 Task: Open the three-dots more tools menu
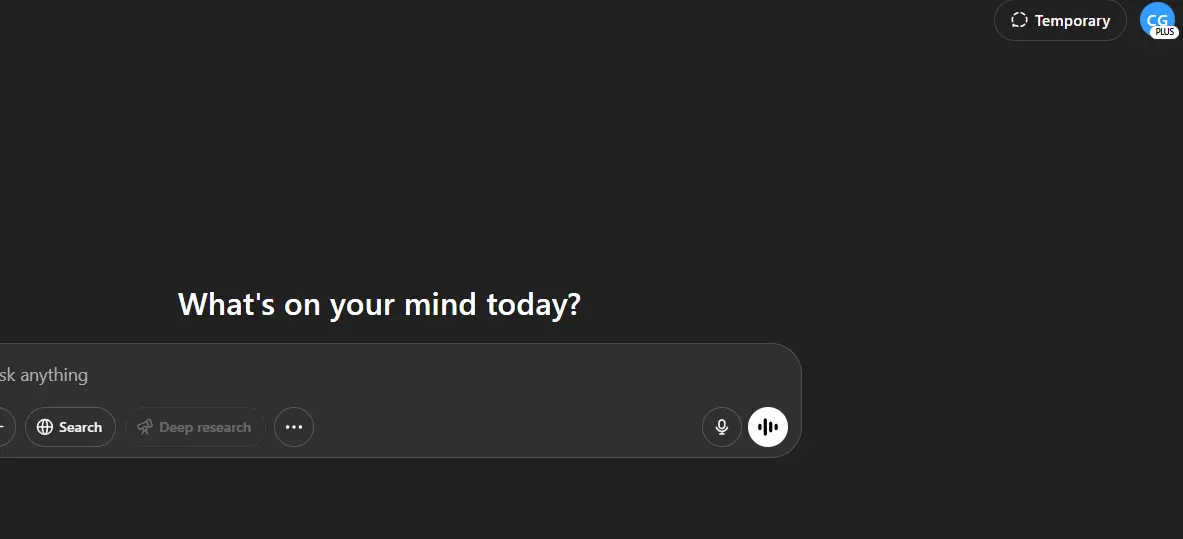tap(293, 427)
